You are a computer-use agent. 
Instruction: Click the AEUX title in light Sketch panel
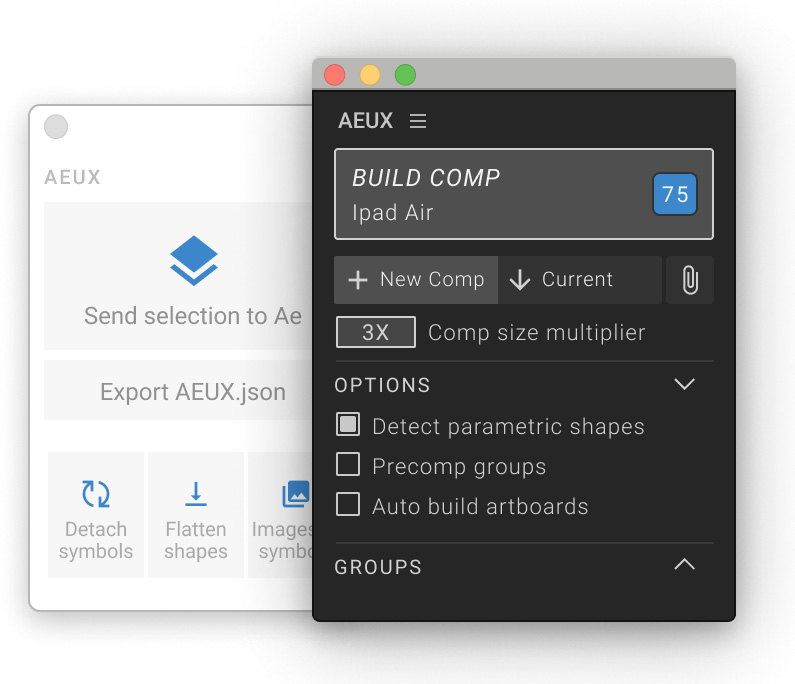point(73,177)
